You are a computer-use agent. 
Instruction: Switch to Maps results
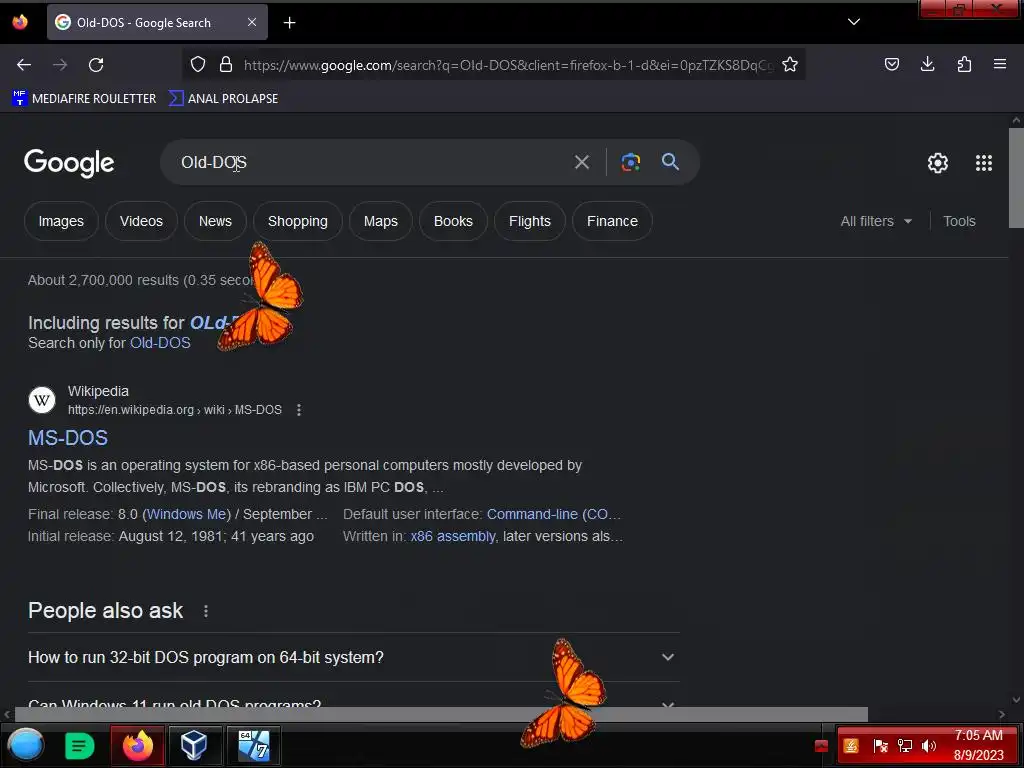point(381,221)
